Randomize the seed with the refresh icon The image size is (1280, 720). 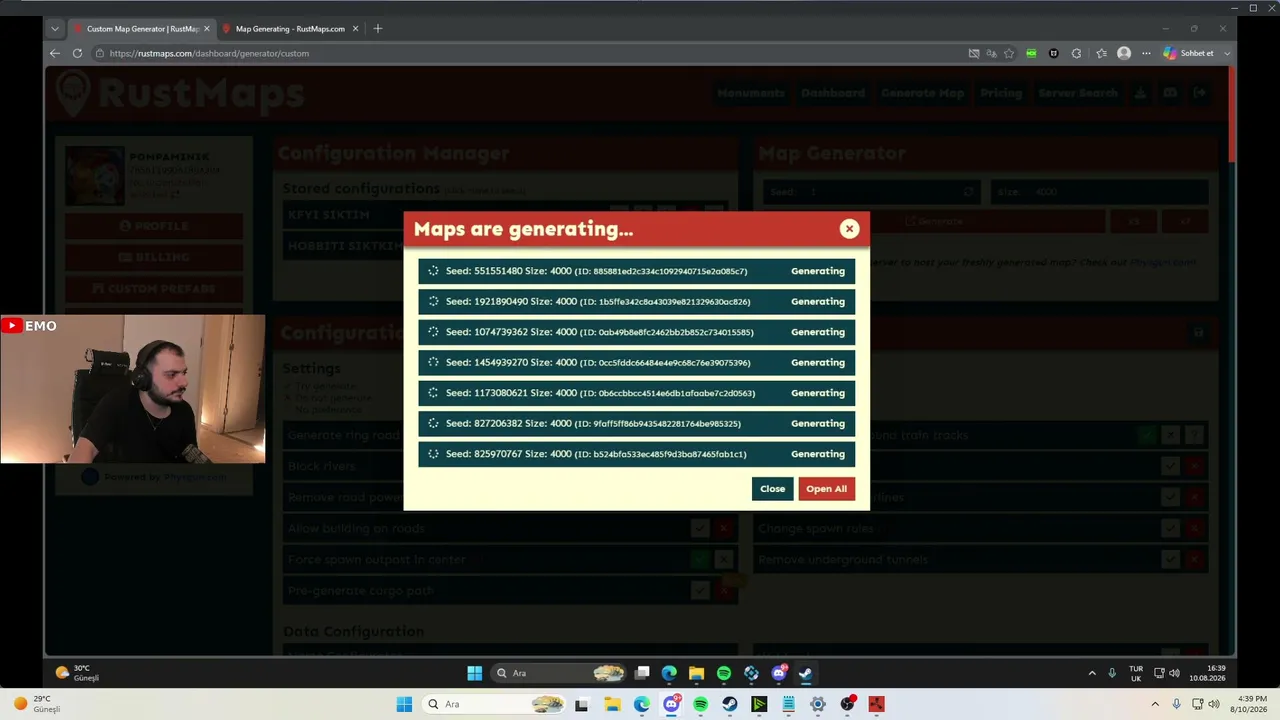(968, 191)
